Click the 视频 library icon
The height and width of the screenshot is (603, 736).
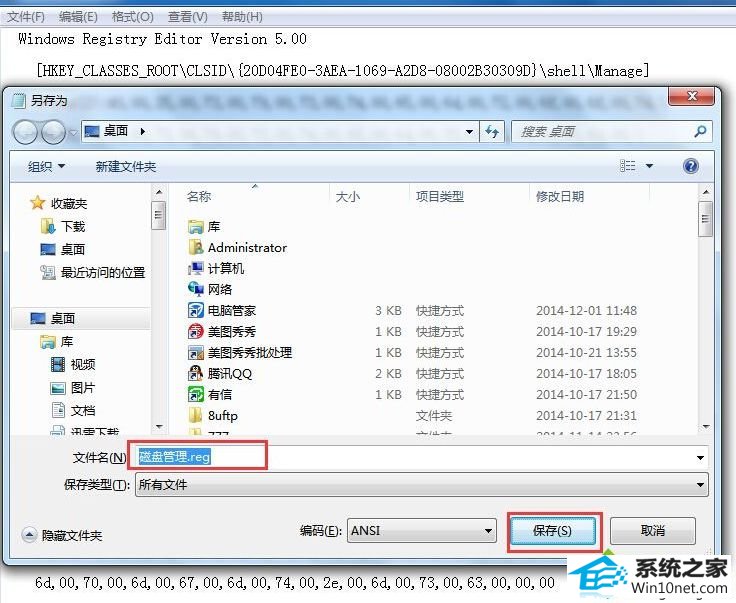click(x=58, y=364)
